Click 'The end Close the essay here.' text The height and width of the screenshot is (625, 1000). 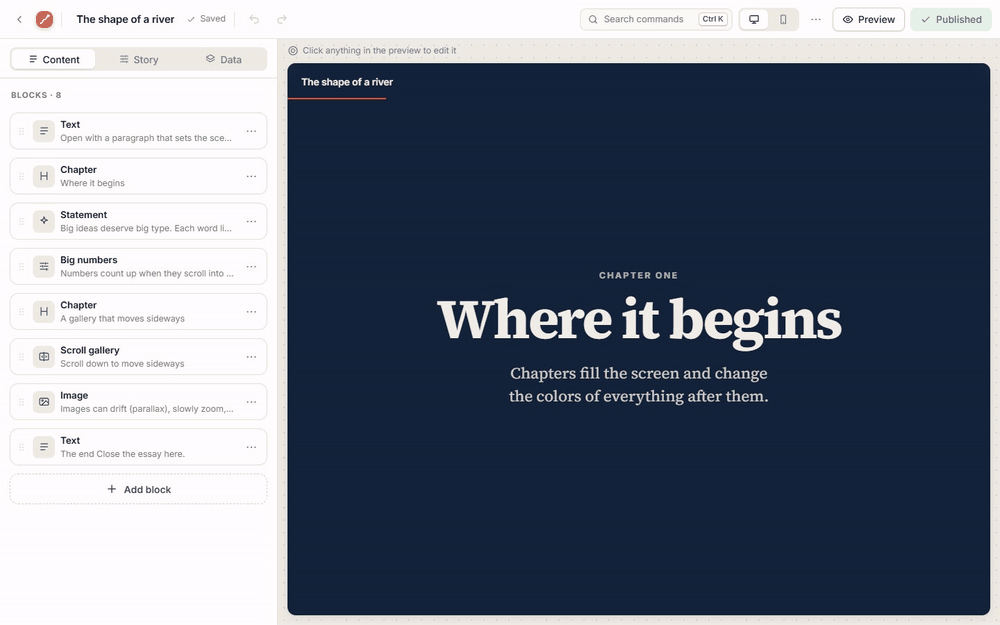coord(122,454)
